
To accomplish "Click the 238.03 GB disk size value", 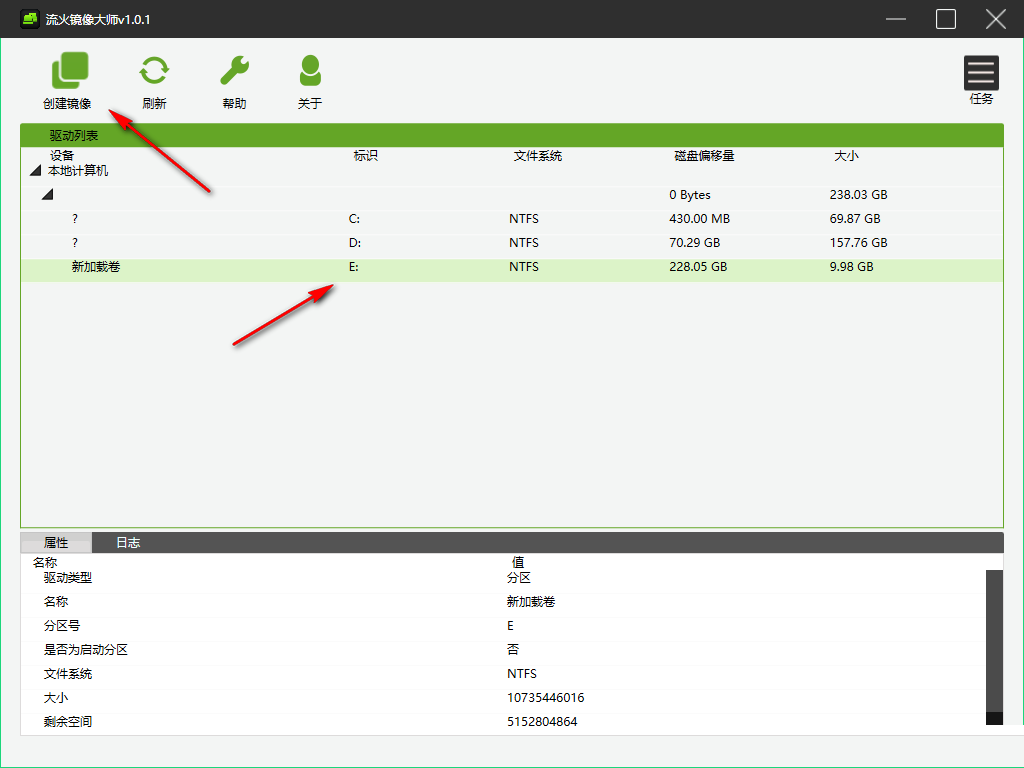I will [x=858, y=195].
